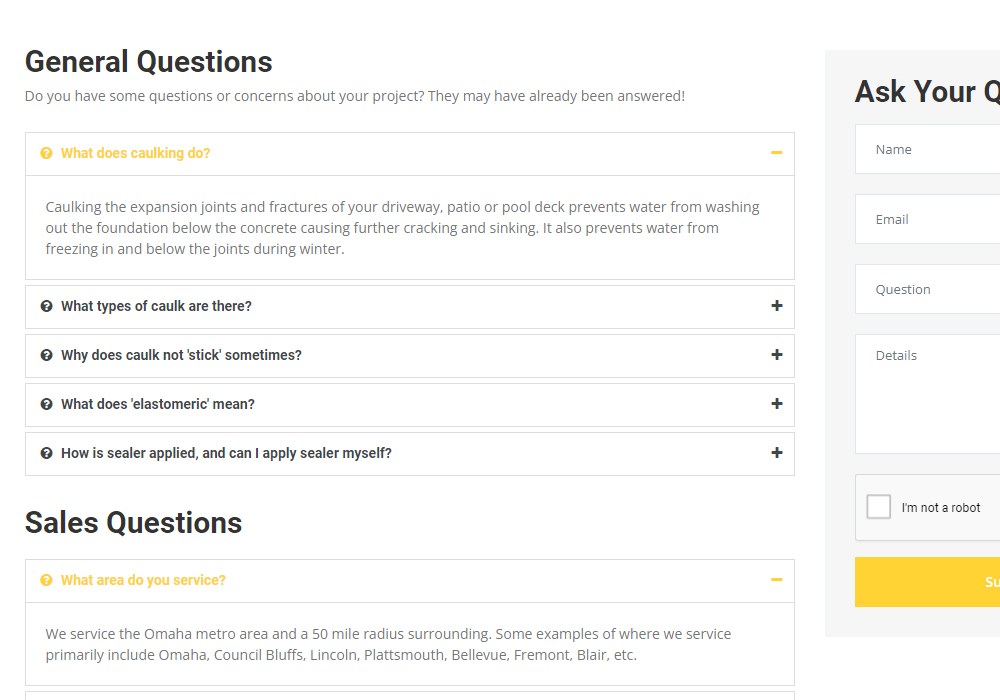1000x700 pixels.
Task: Check the 'I'm not a robot' box
Action: [879, 507]
